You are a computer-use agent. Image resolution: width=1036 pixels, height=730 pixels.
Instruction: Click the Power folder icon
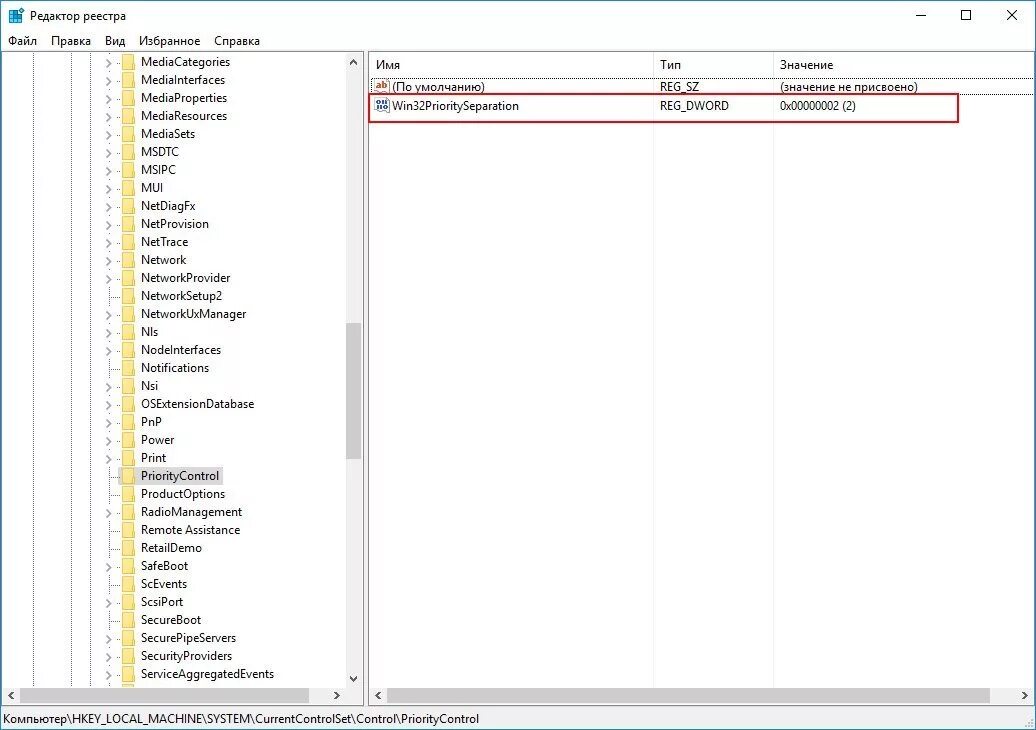click(x=128, y=440)
